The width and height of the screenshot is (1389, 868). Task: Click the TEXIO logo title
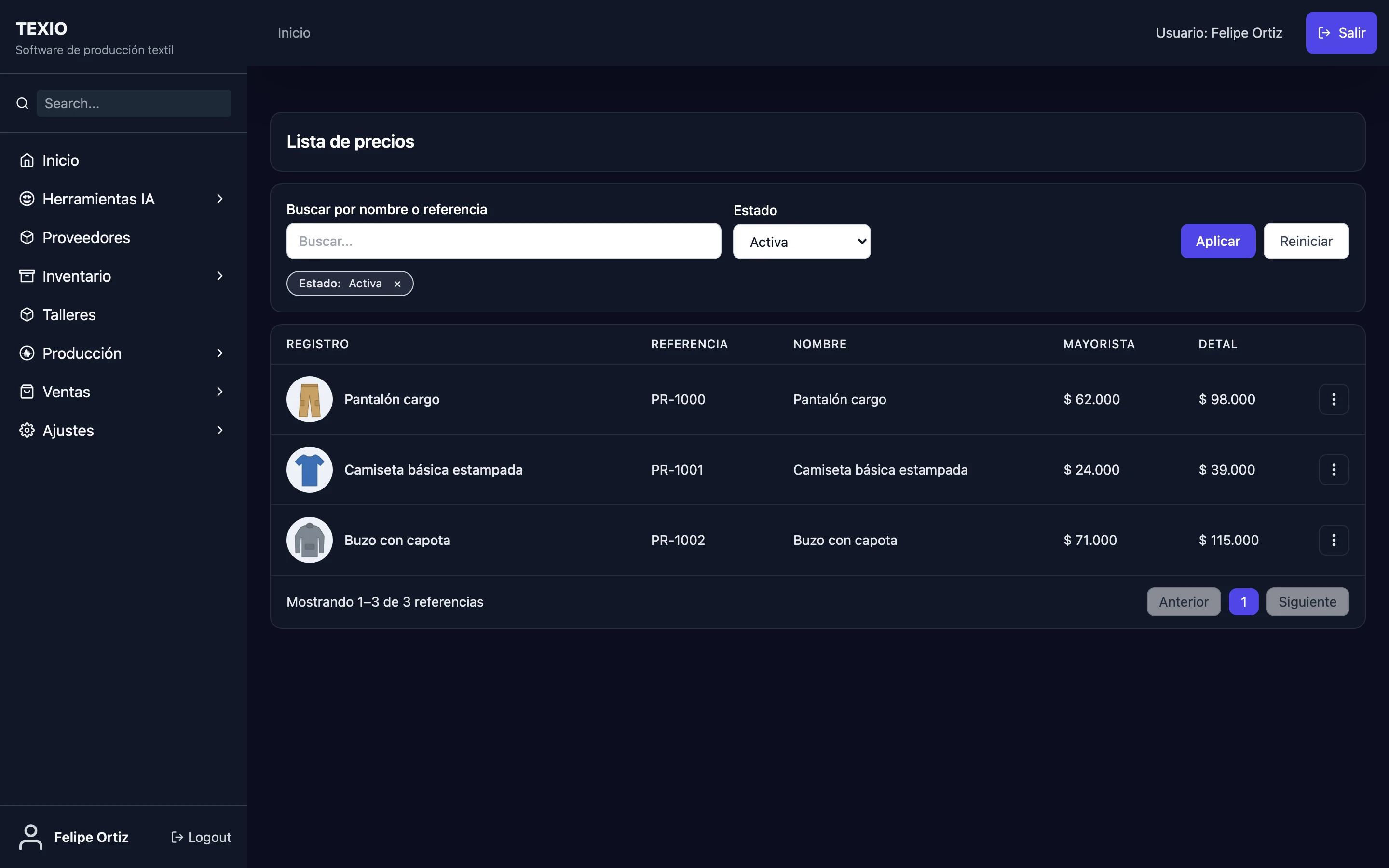click(x=41, y=29)
